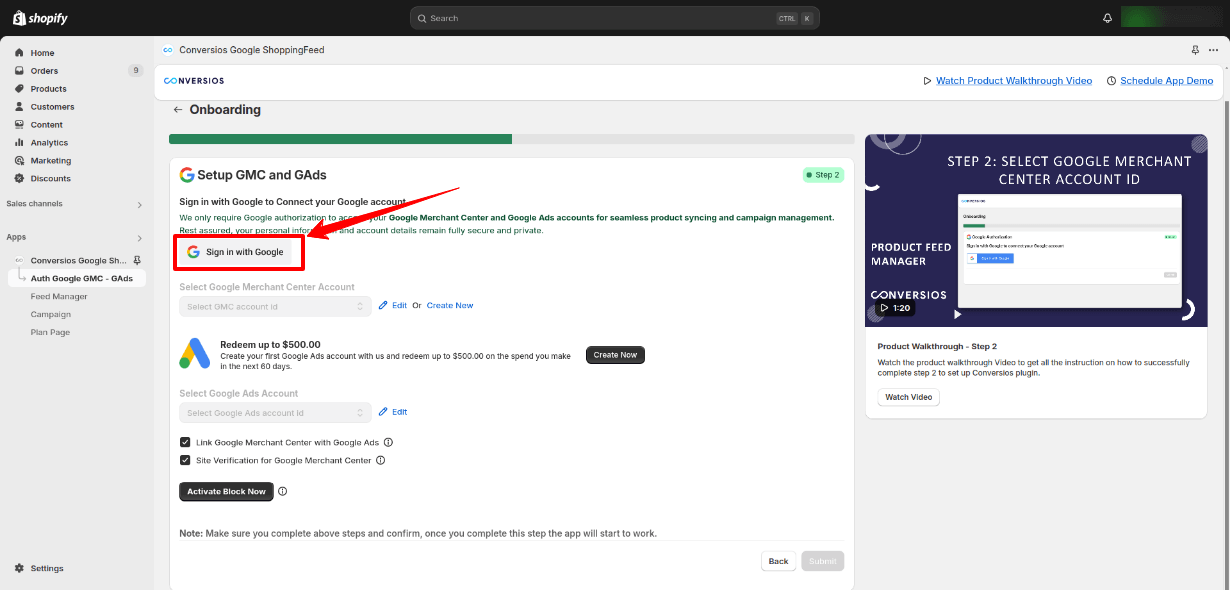Viewport: 1230px width, 590px height.
Task: Open Auth Google GMC - GAds page
Action: click(x=82, y=278)
